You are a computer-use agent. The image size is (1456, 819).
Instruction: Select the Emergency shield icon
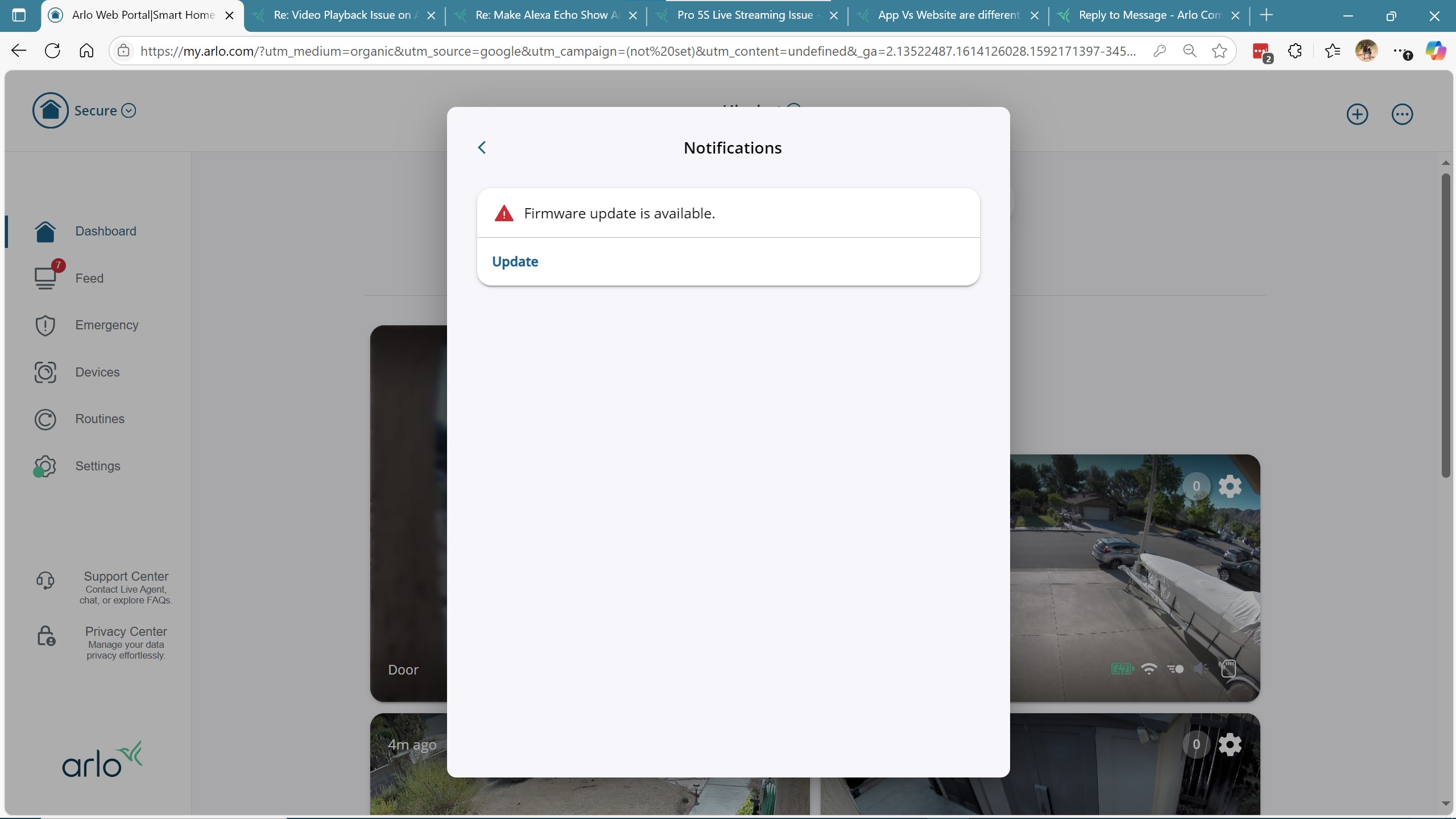(45, 325)
